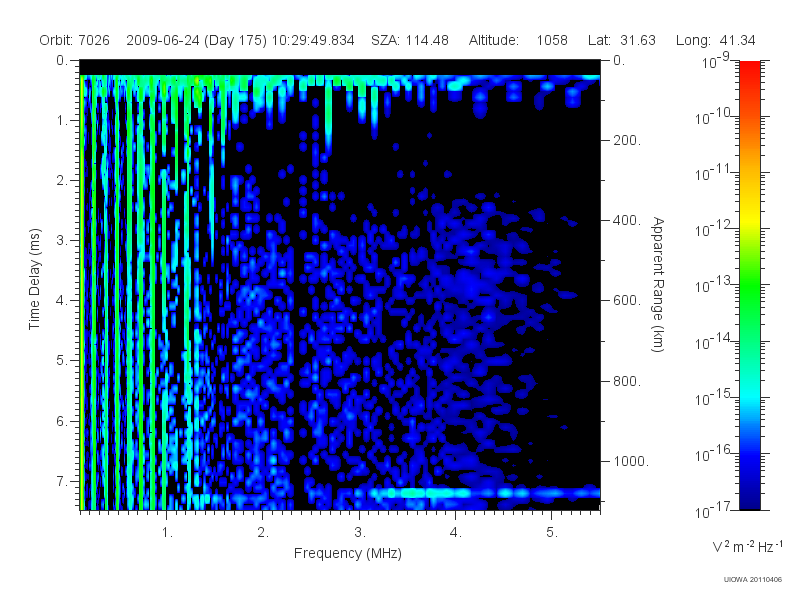Click the 10^-16 colorbar tick label
The width and height of the screenshot is (800, 600).
(713, 453)
